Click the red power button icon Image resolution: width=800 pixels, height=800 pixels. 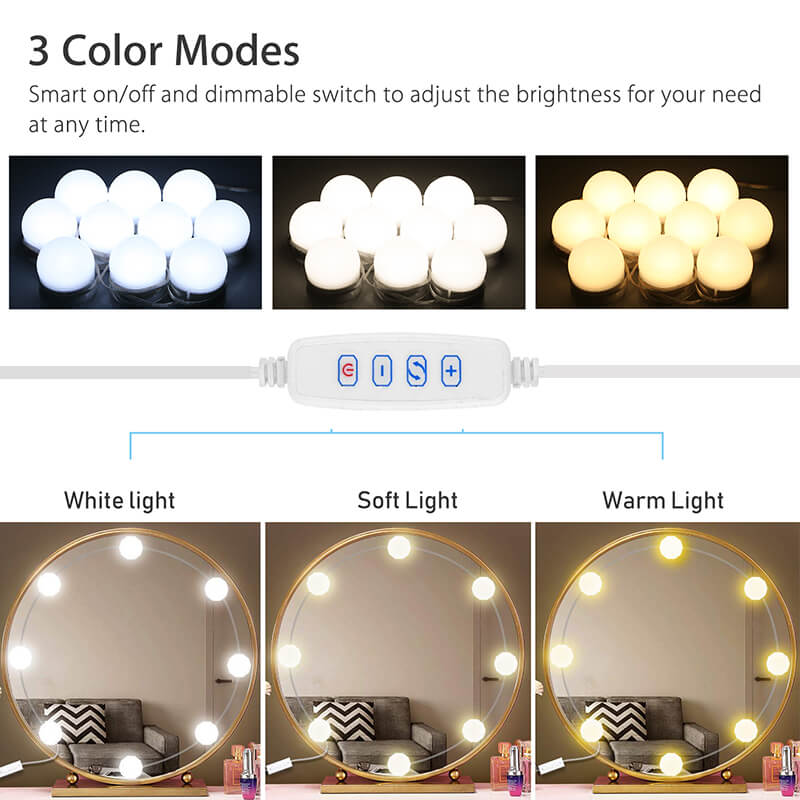coord(348,370)
